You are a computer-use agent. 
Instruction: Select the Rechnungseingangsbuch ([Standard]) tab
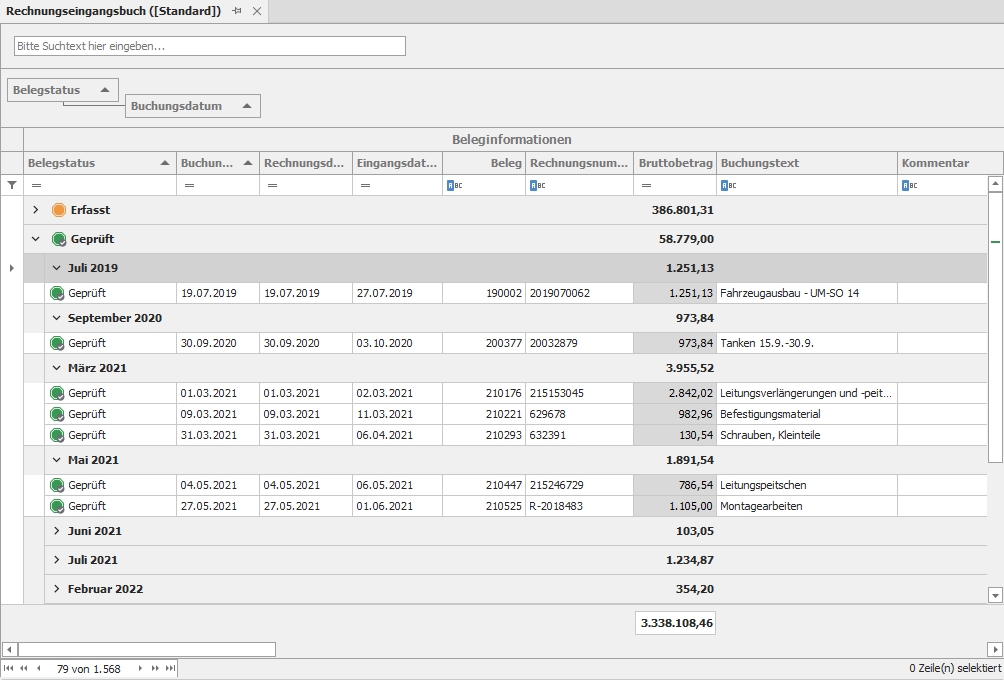click(x=113, y=11)
